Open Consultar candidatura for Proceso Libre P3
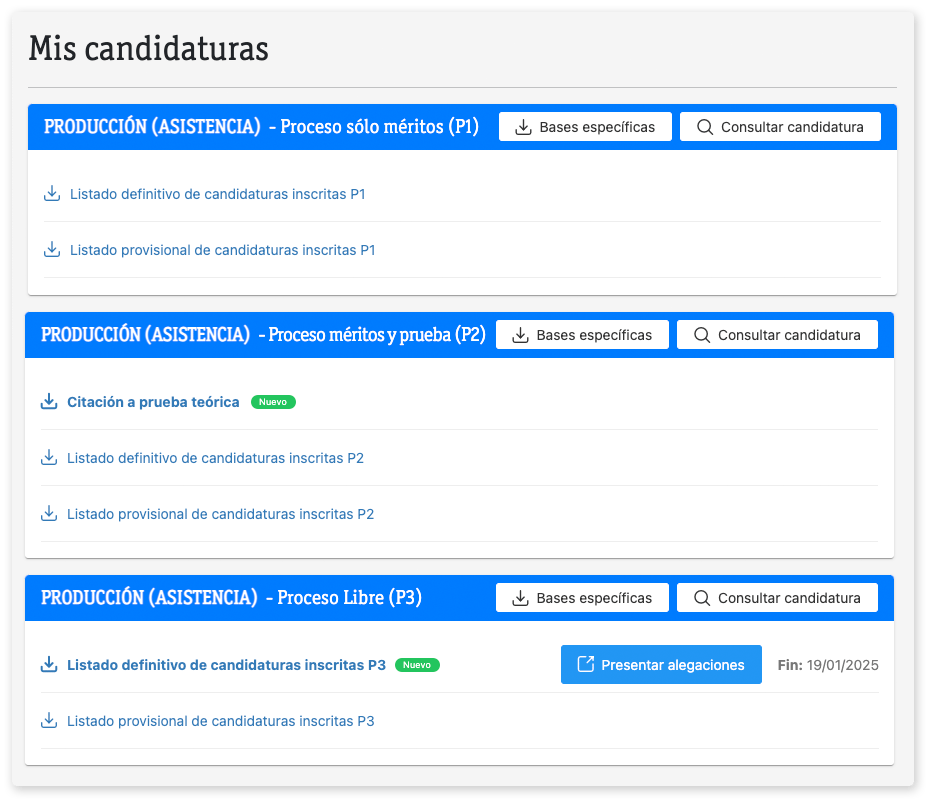The width and height of the screenshot is (926, 810). point(777,598)
